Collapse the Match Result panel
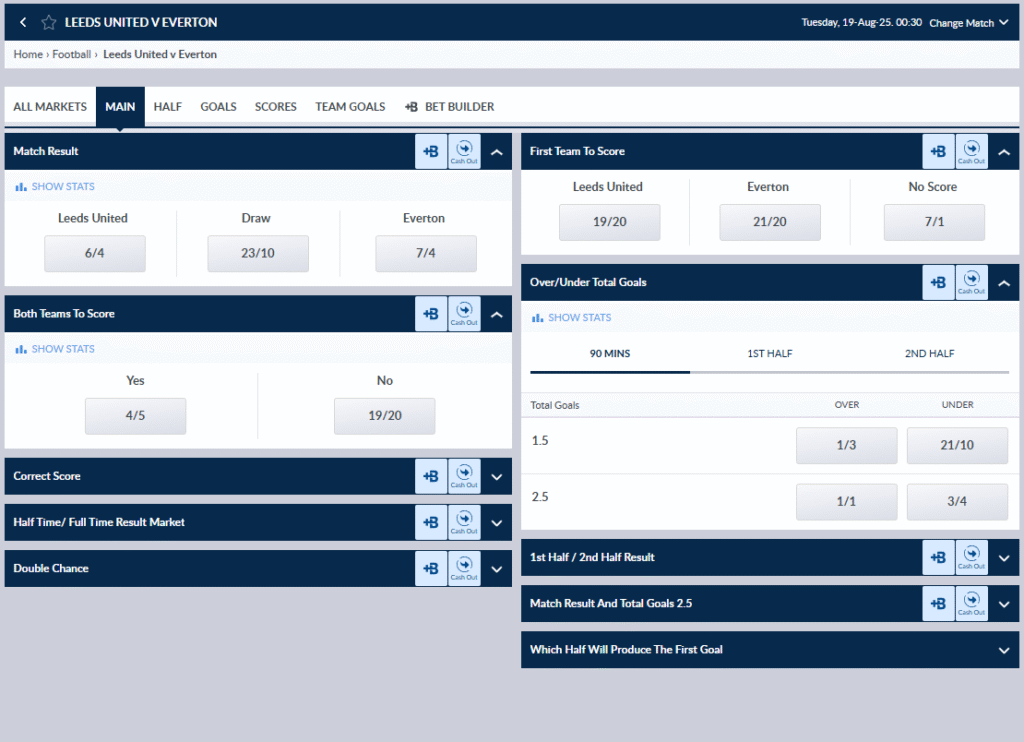1024x742 pixels. [496, 151]
